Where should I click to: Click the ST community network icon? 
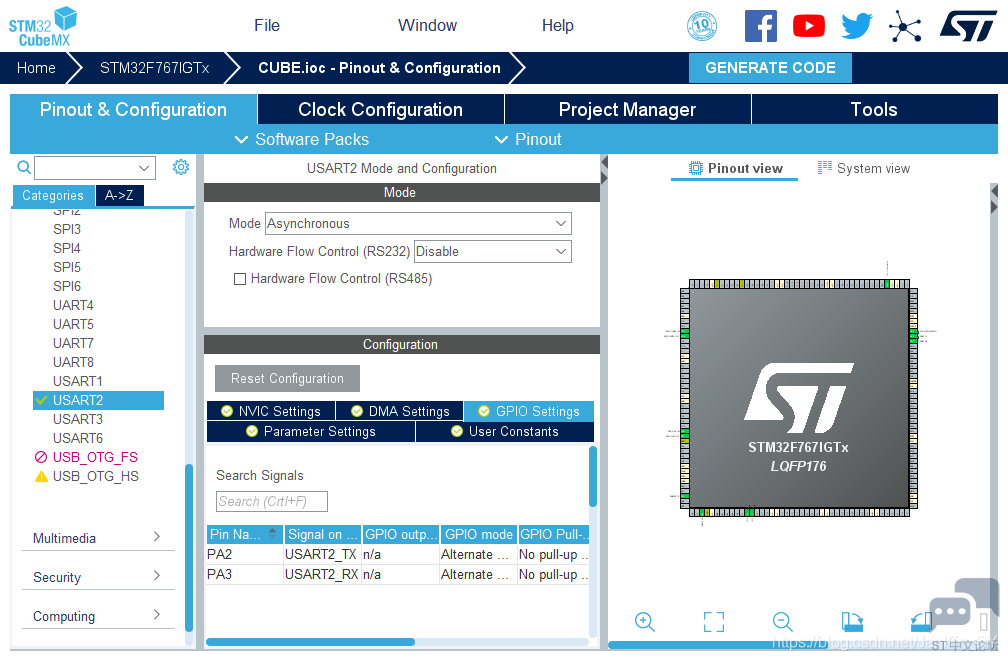905,26
